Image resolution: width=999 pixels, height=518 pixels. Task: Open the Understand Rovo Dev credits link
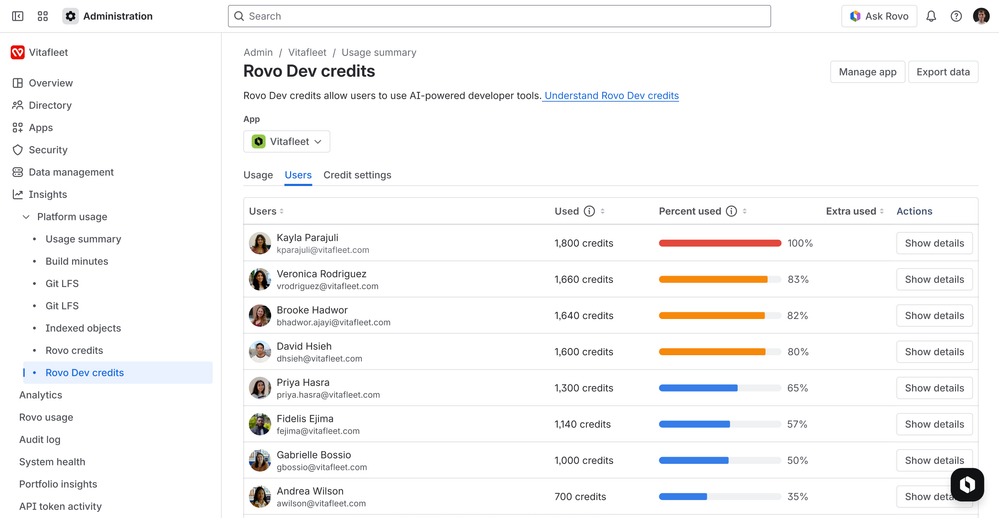tap(611, 96)
